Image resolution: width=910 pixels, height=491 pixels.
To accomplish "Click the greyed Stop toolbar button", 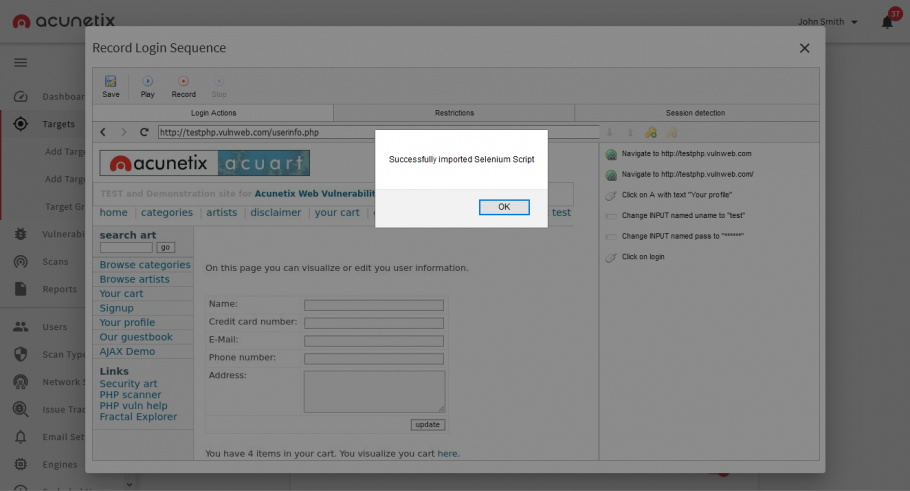I will click(x=219, y=86).
